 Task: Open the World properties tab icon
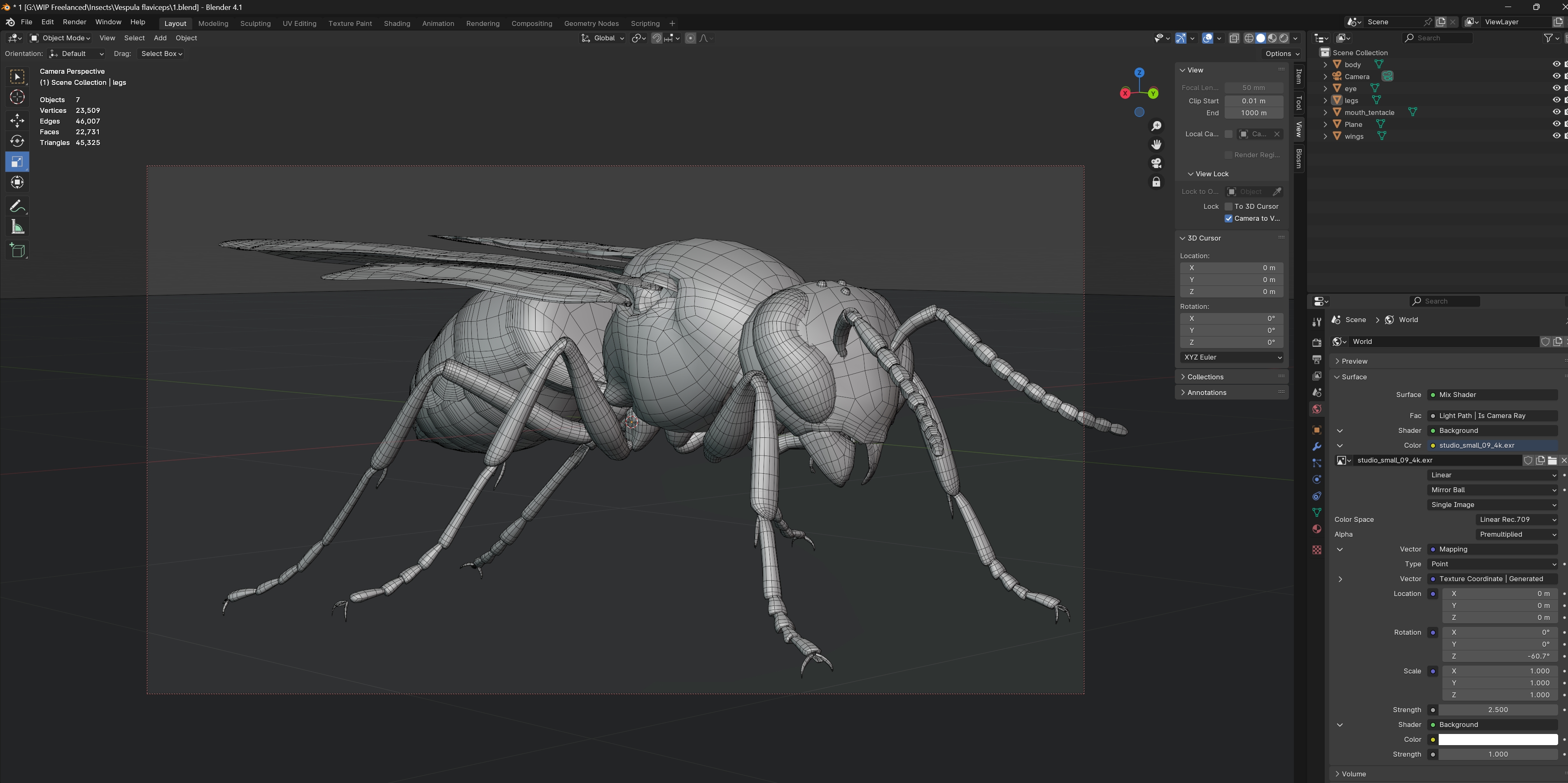coord(1316,409)
